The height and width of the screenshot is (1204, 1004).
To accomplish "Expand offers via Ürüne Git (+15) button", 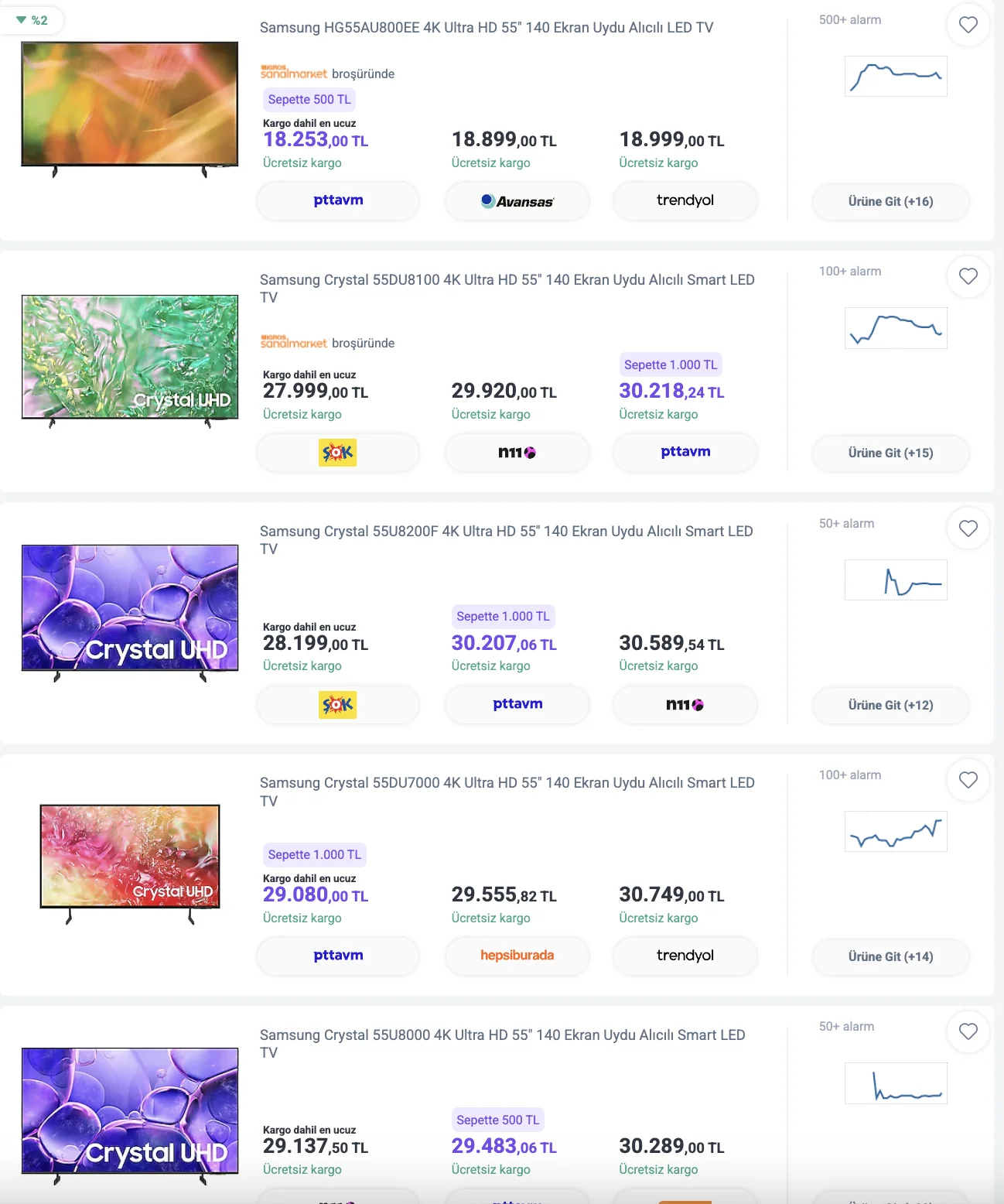I will point(890,453).
